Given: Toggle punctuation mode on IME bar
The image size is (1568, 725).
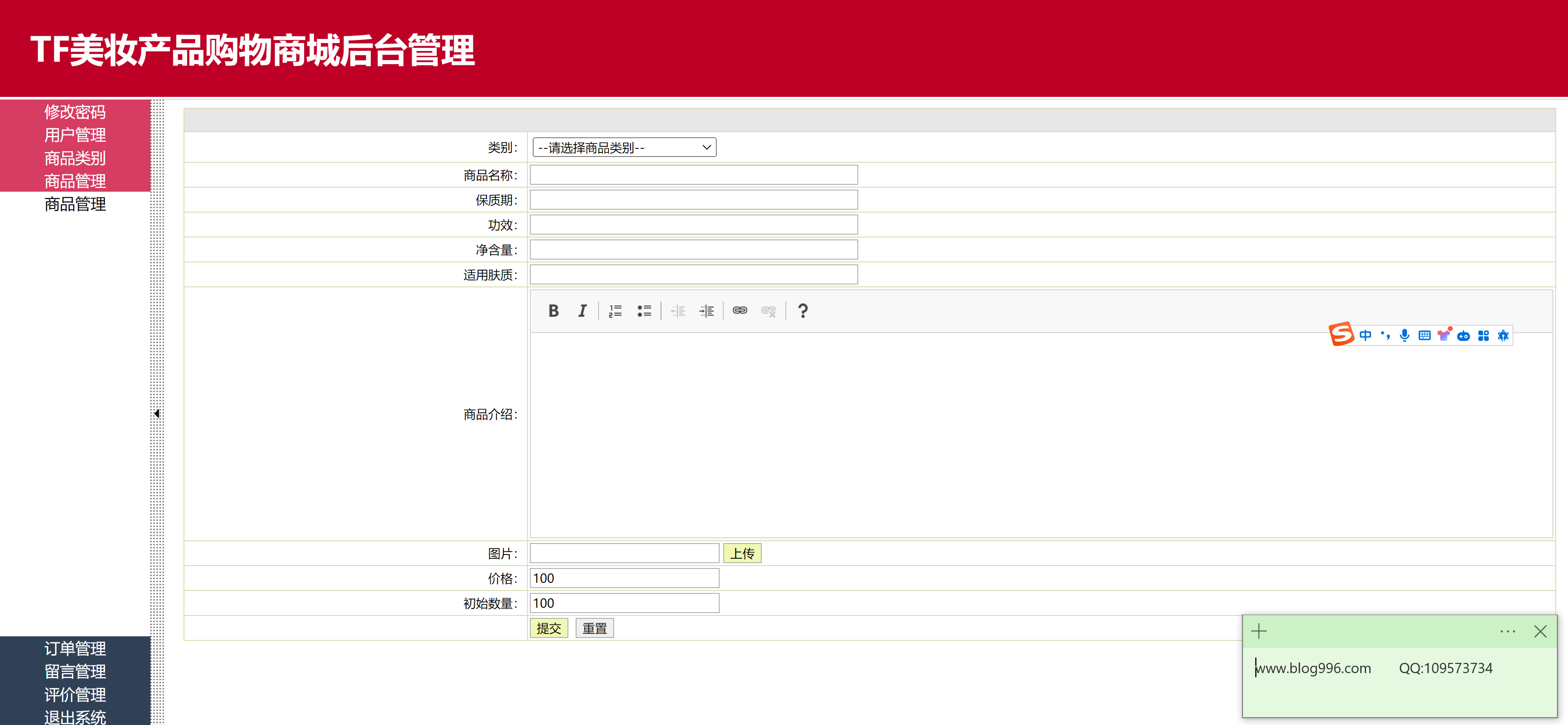Looking at the screenshot, I should (1385, 335).
